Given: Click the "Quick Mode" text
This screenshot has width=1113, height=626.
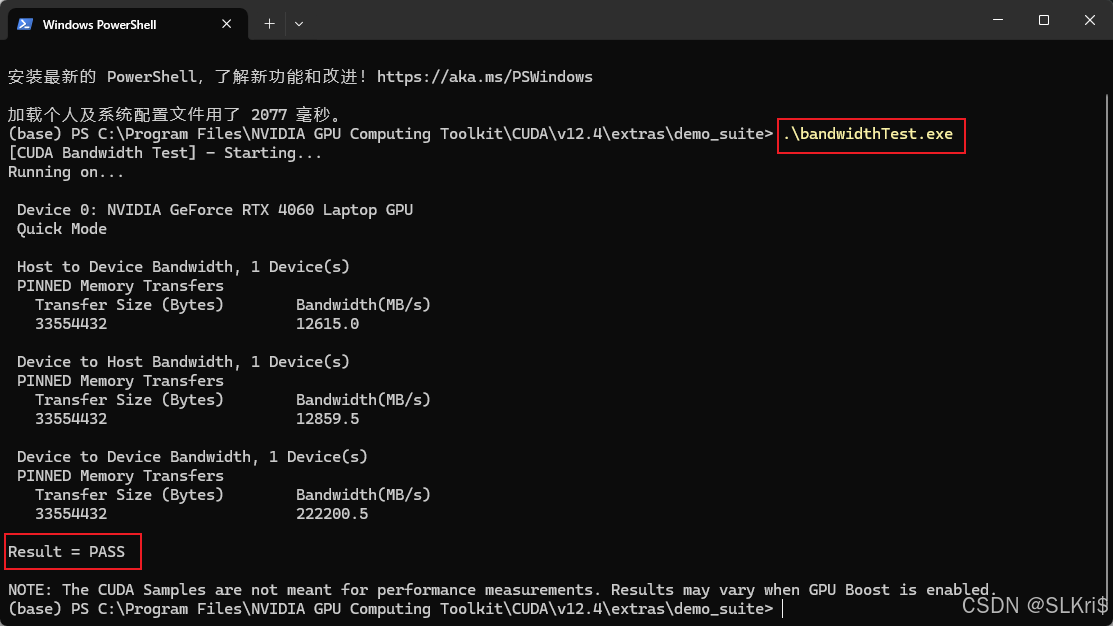Looking at the screenshot, I should coord(62,229).
